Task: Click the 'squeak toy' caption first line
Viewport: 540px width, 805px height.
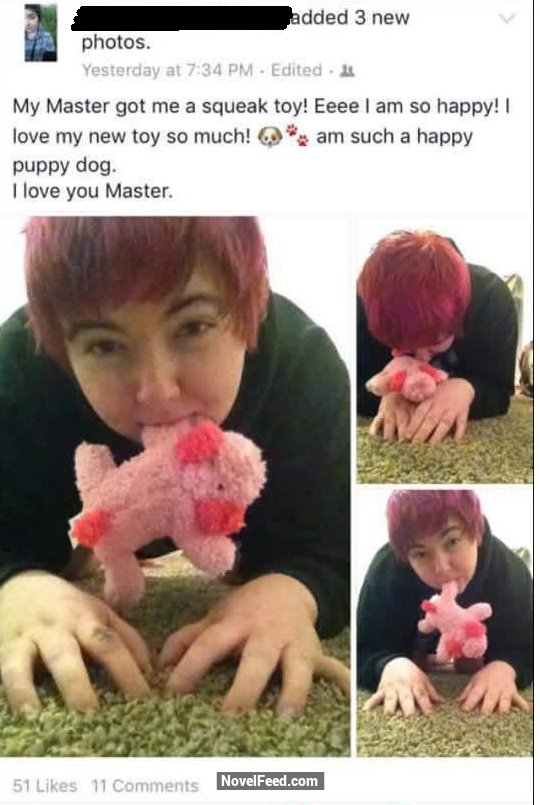Action: click(261, 107)
